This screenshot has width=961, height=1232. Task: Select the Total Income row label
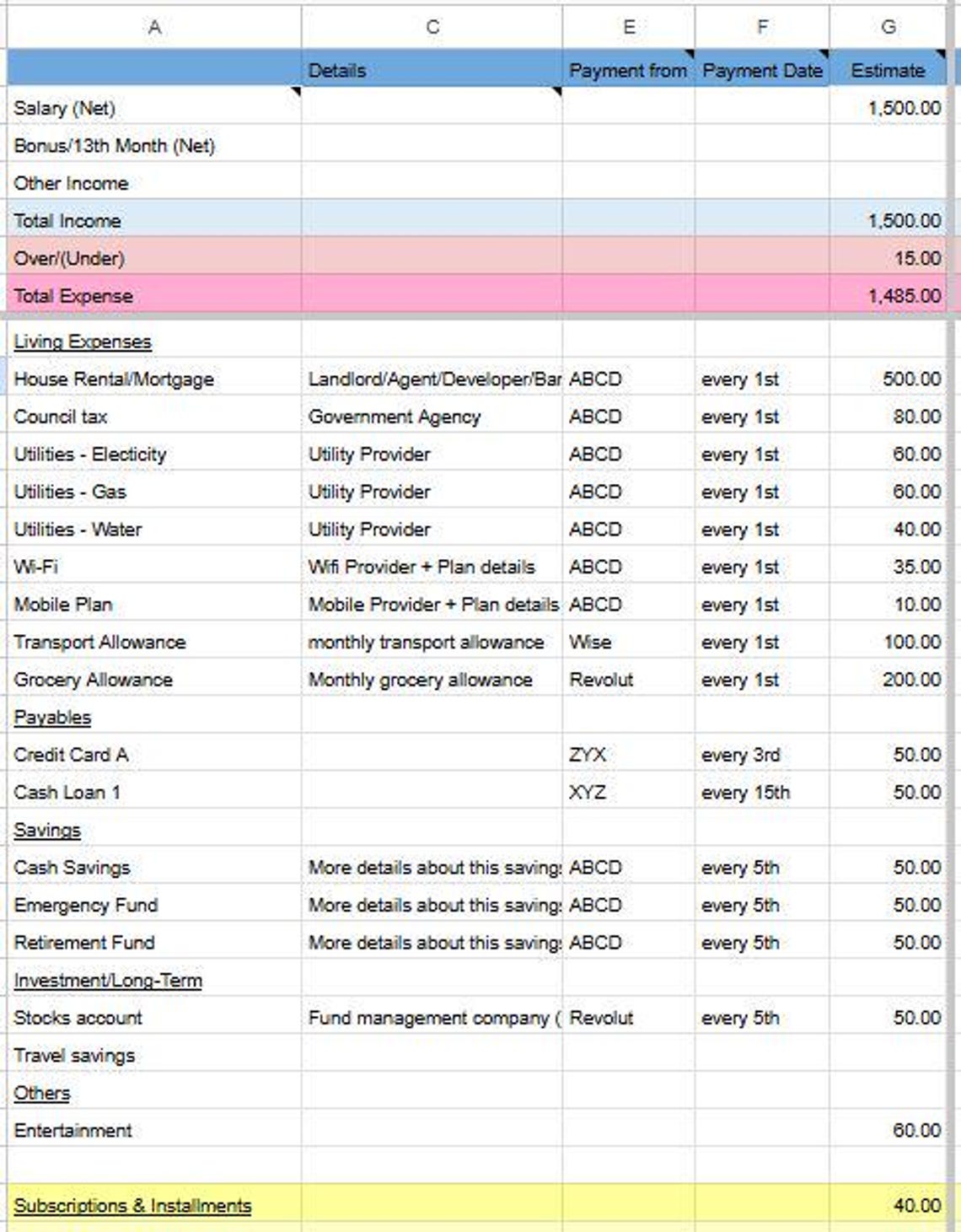(x=67, y=220)
